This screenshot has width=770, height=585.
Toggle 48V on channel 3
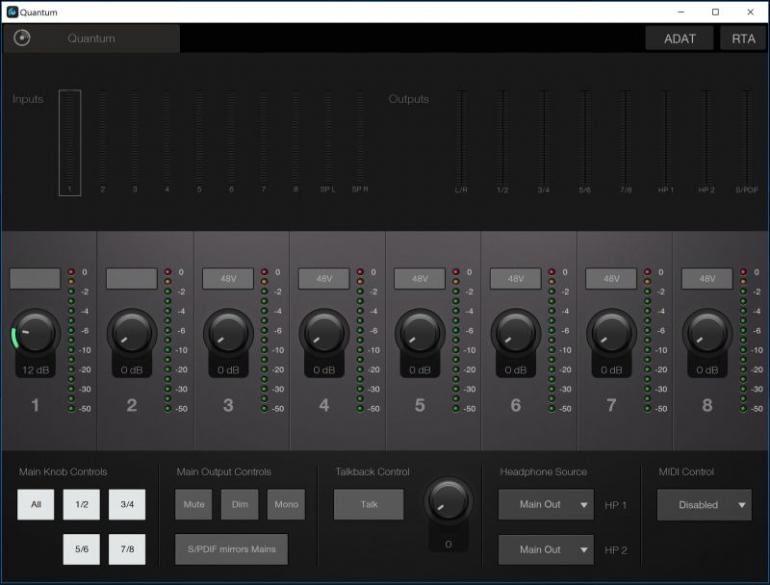click(228, 279)
